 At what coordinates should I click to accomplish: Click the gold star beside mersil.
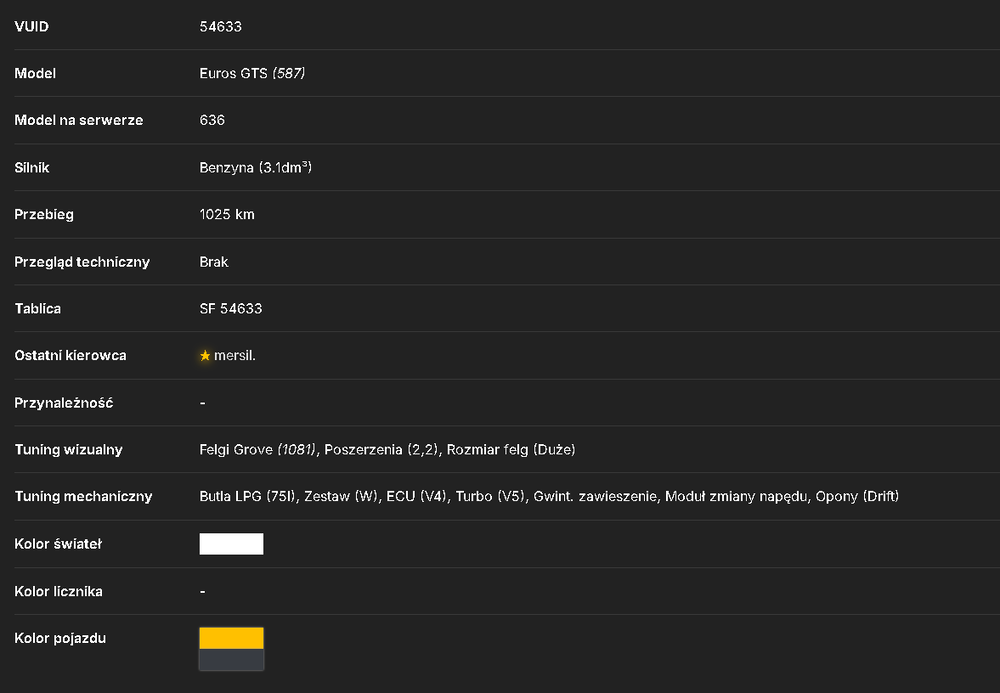(x=205, y=356)
